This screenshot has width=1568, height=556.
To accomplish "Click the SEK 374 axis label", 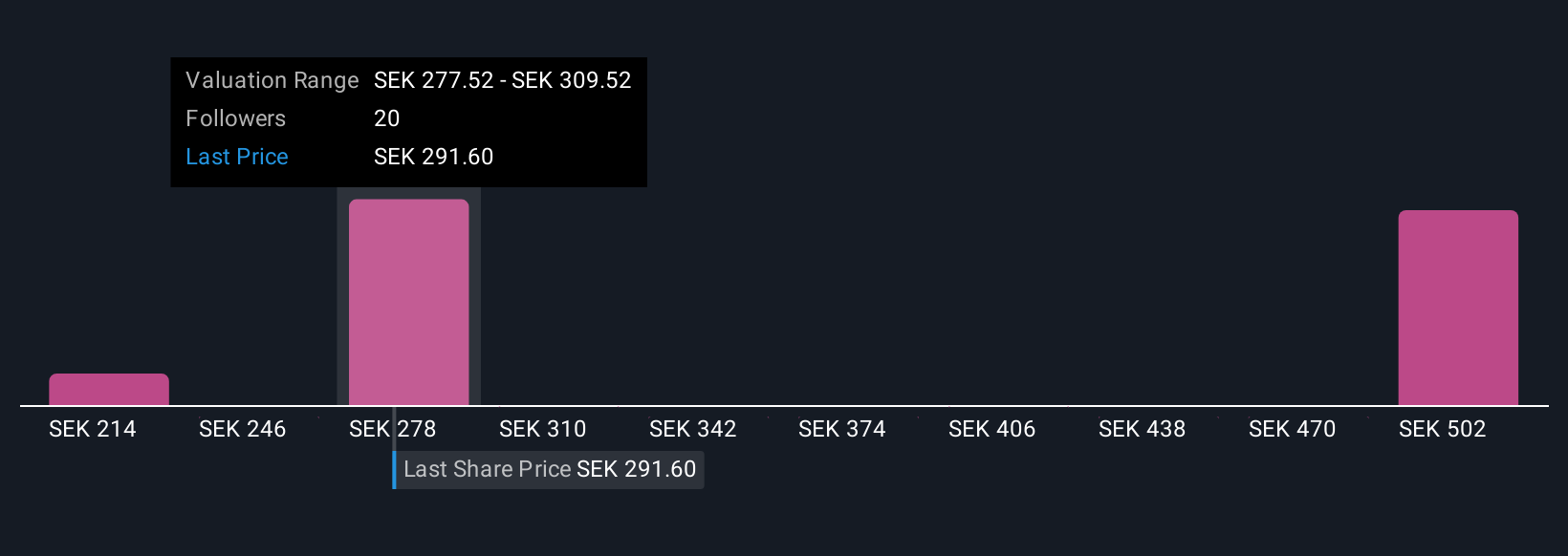I will 842,429.
